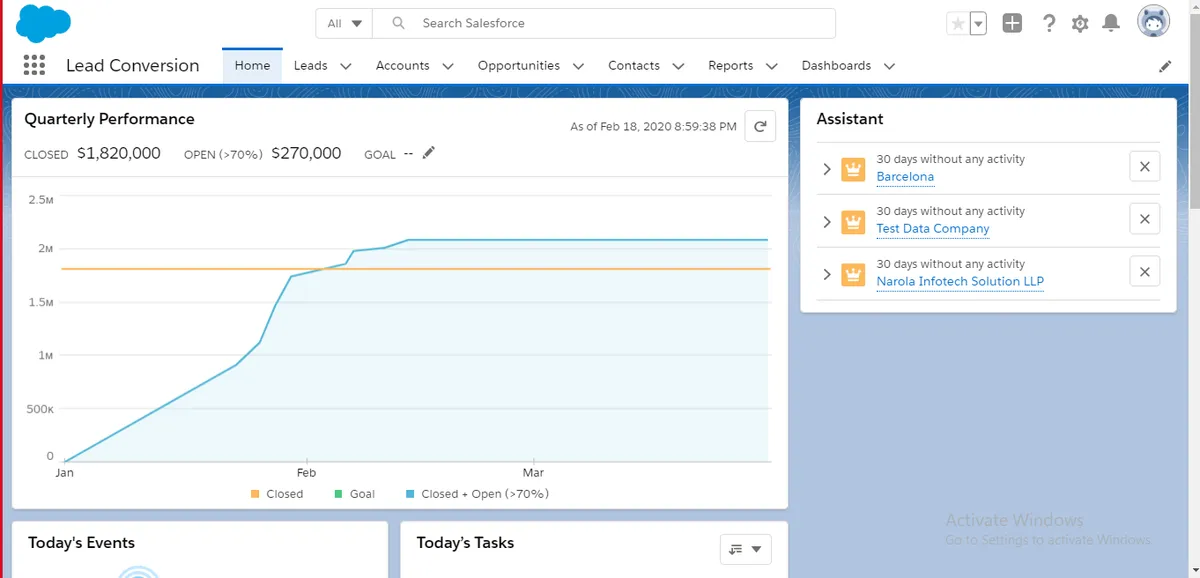
Task: Edit the Goal with the pencil icon
Action: click(x=429, y=153)
